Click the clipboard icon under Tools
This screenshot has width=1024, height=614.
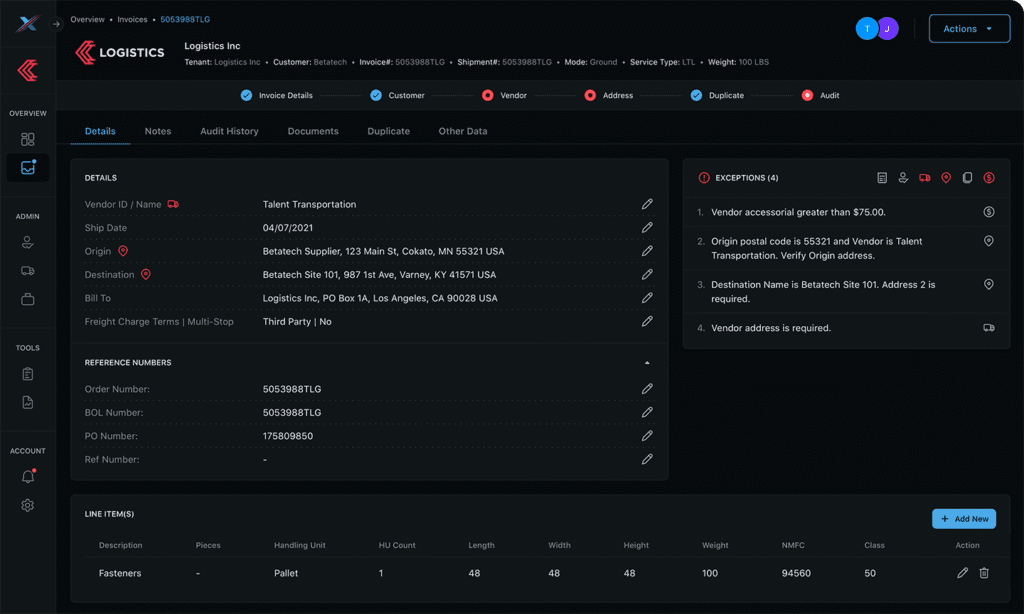point(28,374)
